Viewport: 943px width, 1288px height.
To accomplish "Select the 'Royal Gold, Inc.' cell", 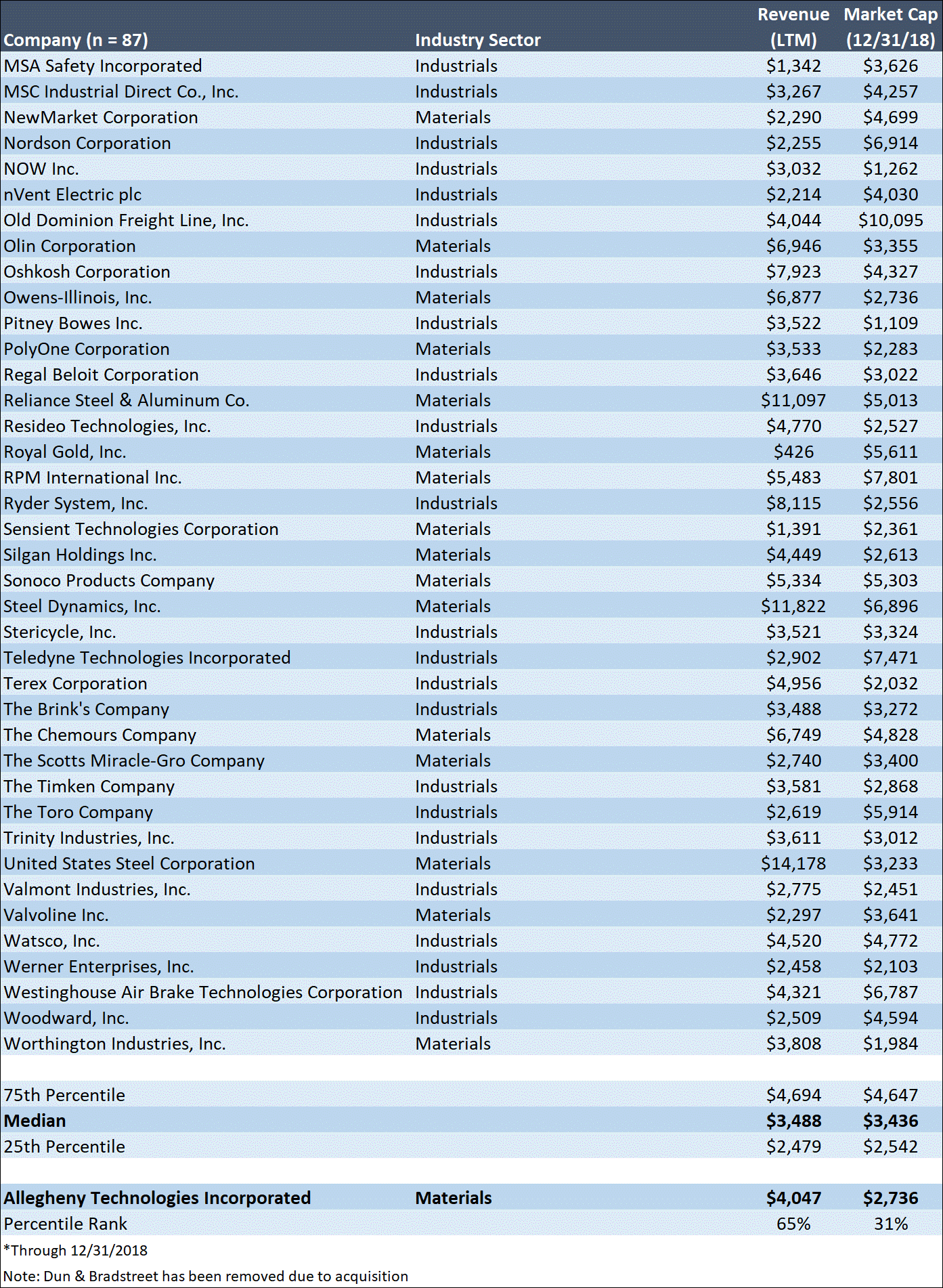I will point(65,452).
